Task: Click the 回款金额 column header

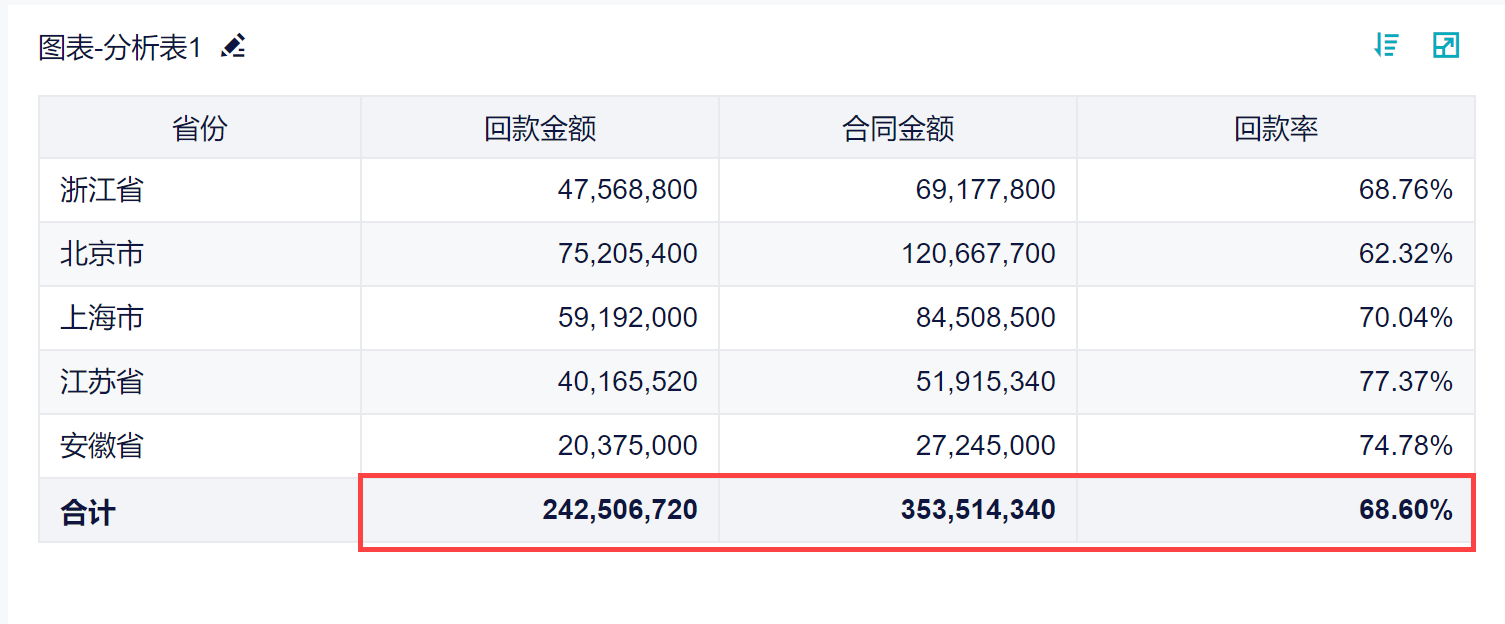Action: coord(540,128)
